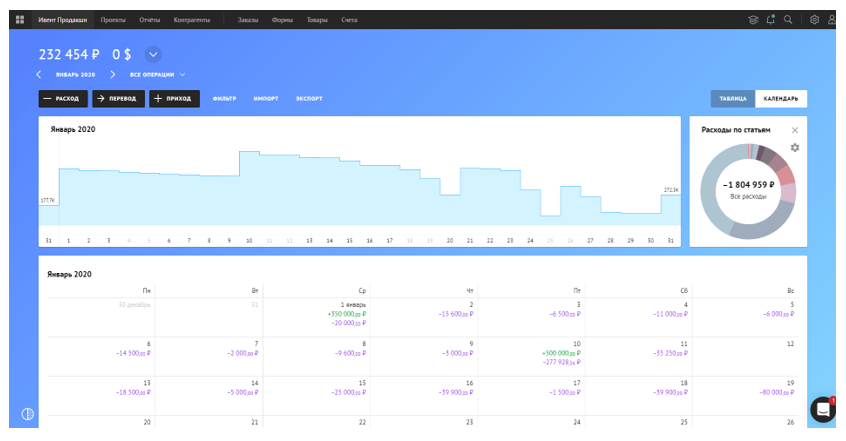The height and width of the screenshot is (441, 846).
Task: Click the user profile icon
Action: click(x=832, y=19)
